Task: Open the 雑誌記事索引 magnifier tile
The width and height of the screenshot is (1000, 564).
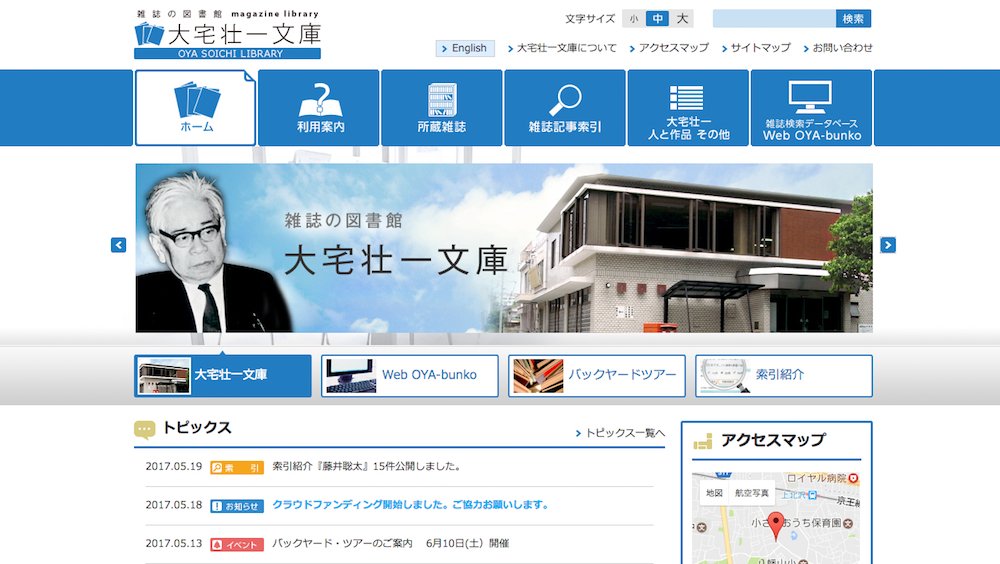Action: click(x=565, y=108)
